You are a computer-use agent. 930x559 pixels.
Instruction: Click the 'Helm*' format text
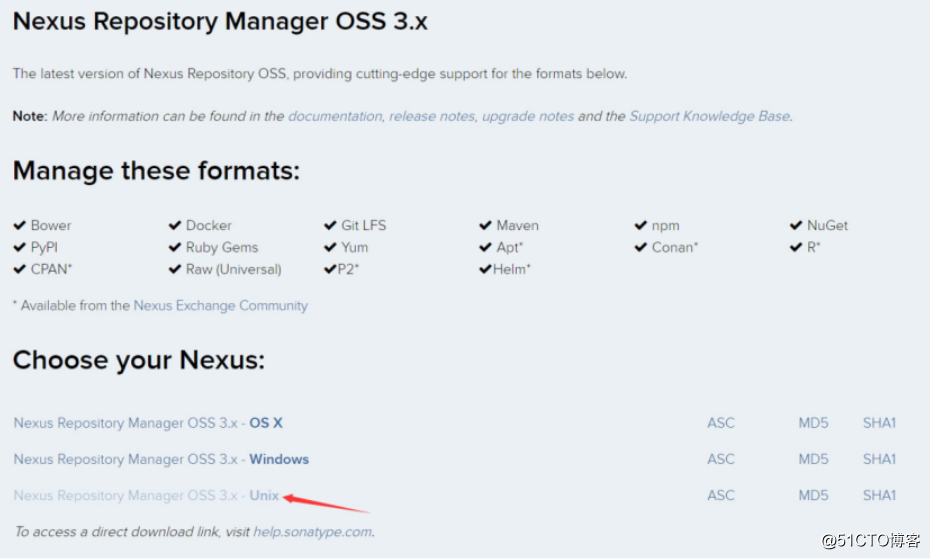512,269
